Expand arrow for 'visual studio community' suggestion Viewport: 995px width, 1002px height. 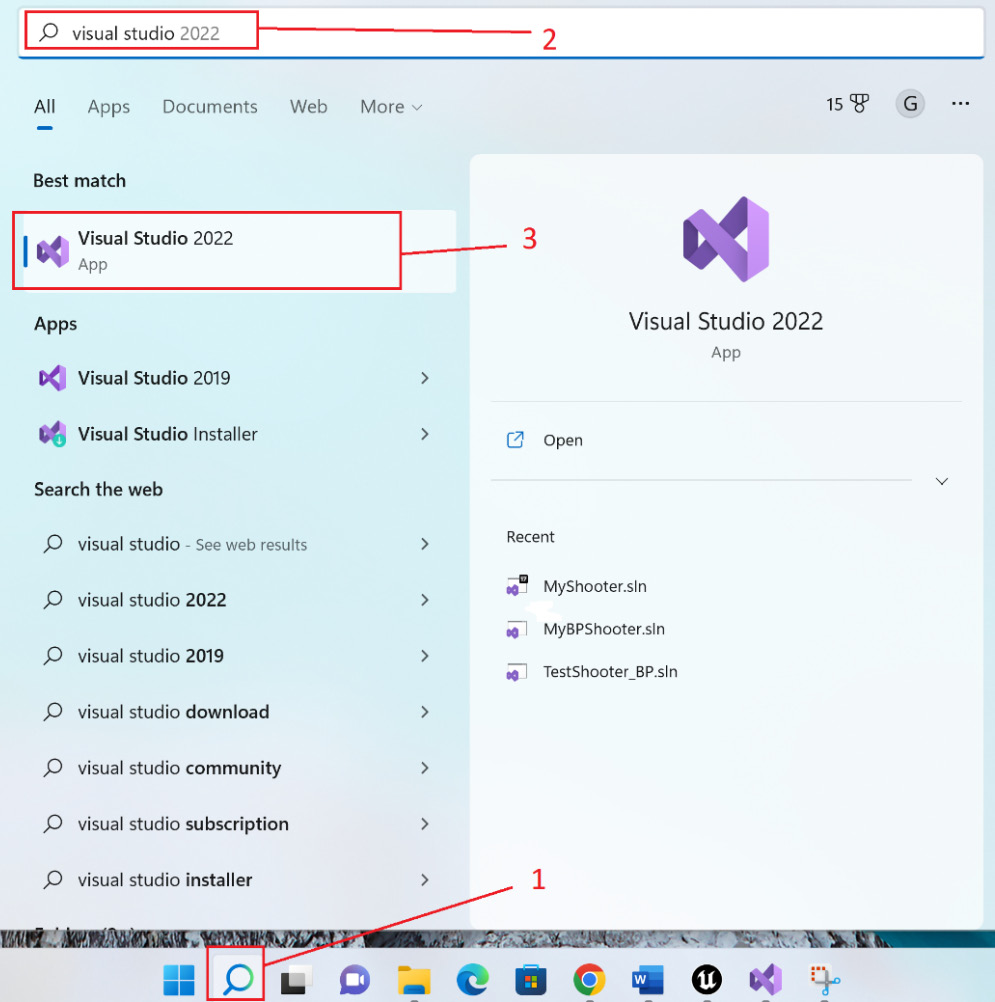425,768
